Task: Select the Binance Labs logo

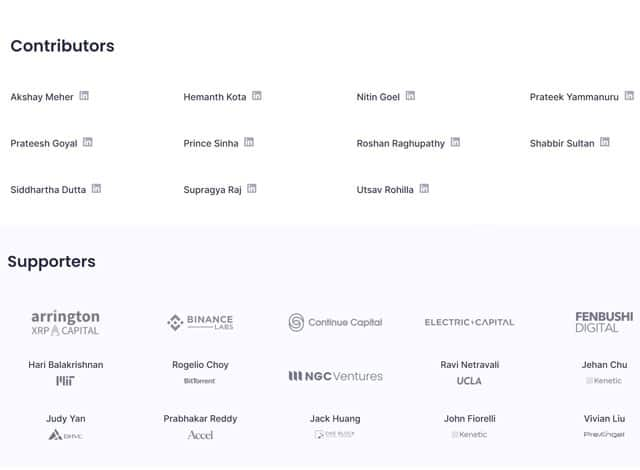Action: pos(200,322)
